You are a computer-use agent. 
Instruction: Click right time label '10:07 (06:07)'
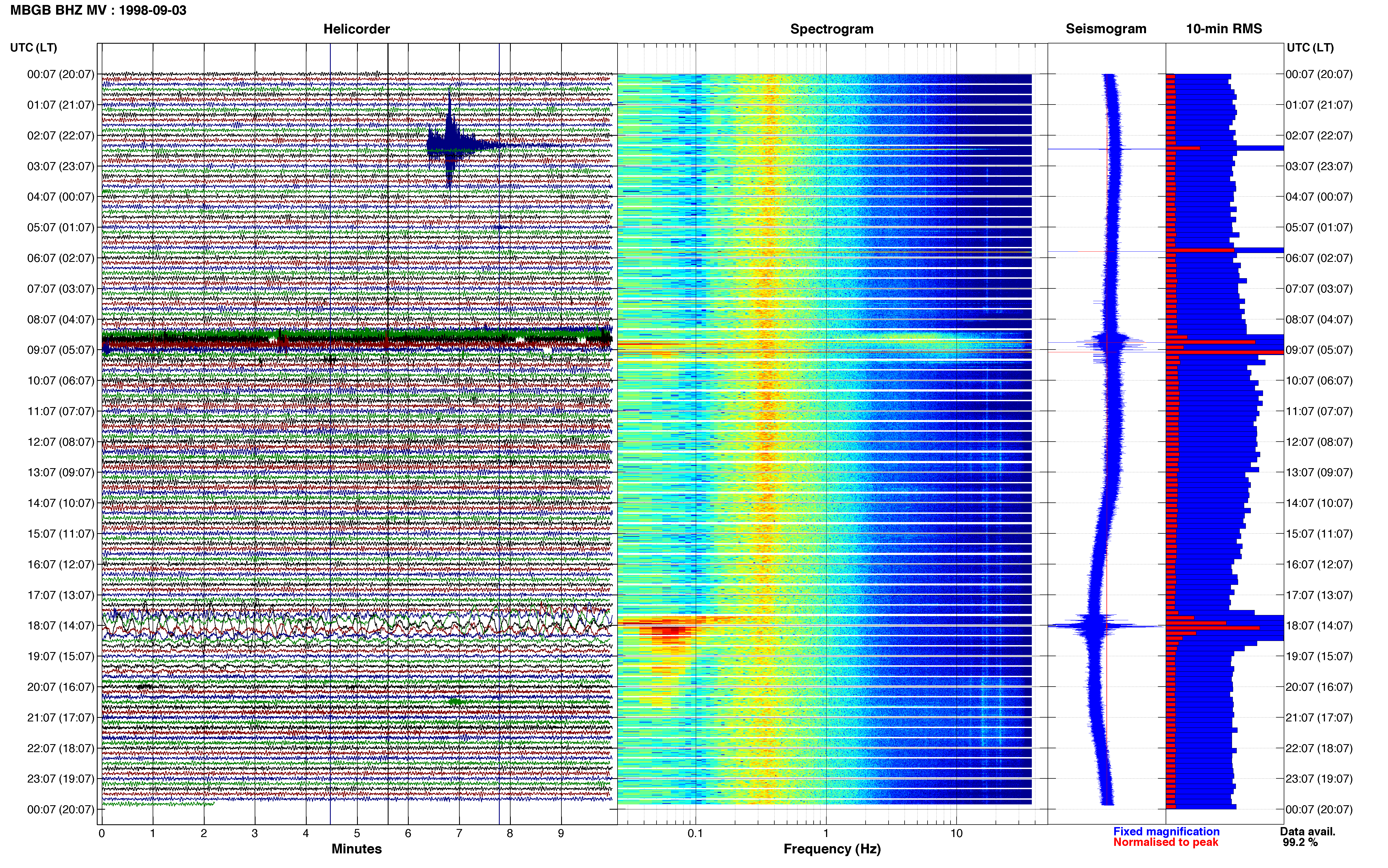pos(1319,380)
